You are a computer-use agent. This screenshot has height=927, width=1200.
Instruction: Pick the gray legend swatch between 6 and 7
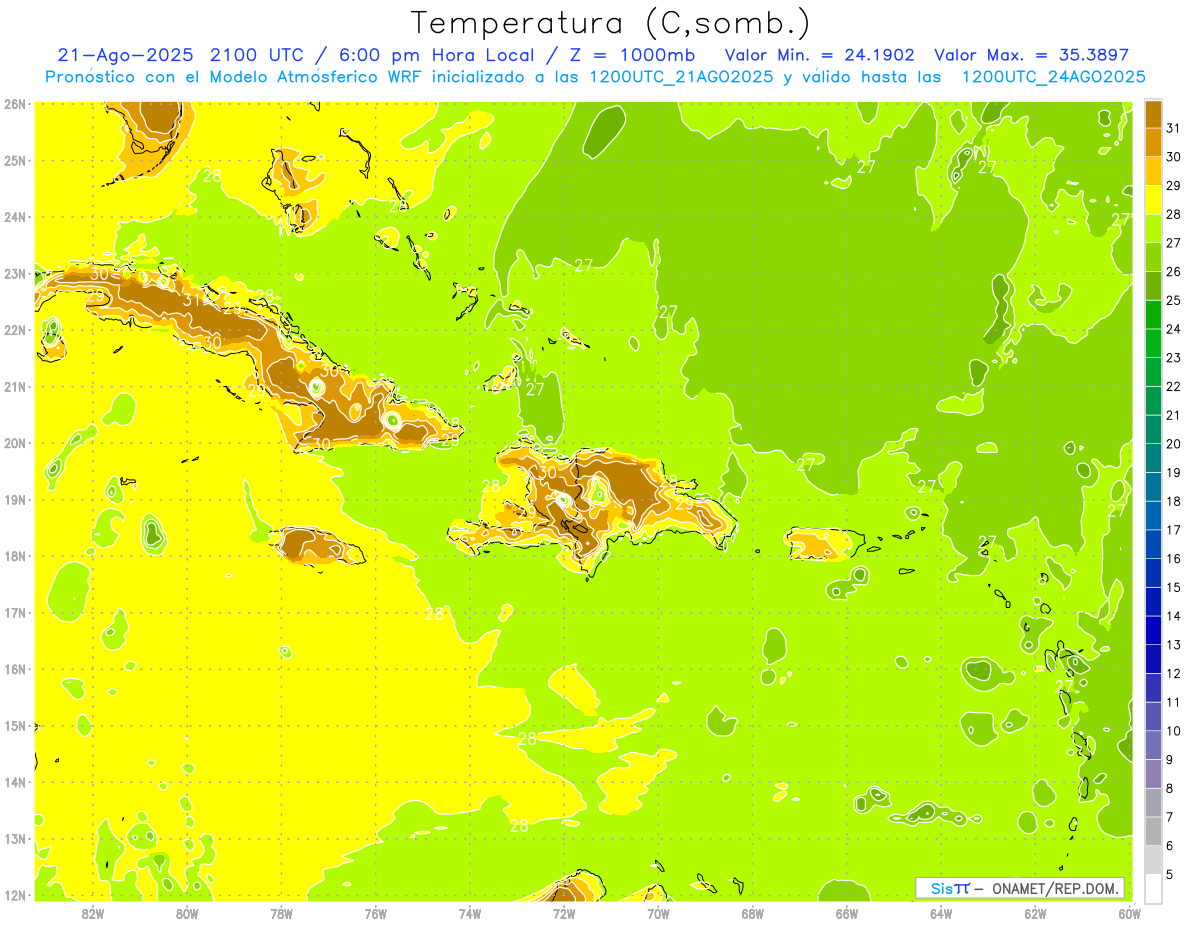tap(1153, 830)
